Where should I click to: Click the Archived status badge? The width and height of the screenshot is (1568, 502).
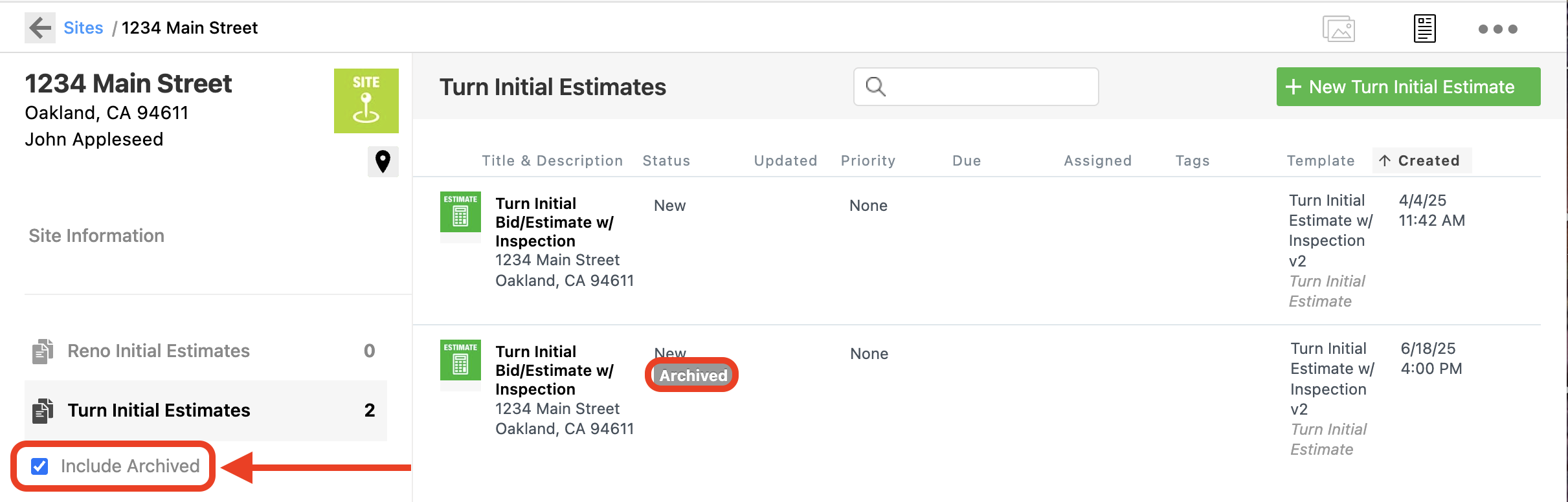click(x=693, y=375)
